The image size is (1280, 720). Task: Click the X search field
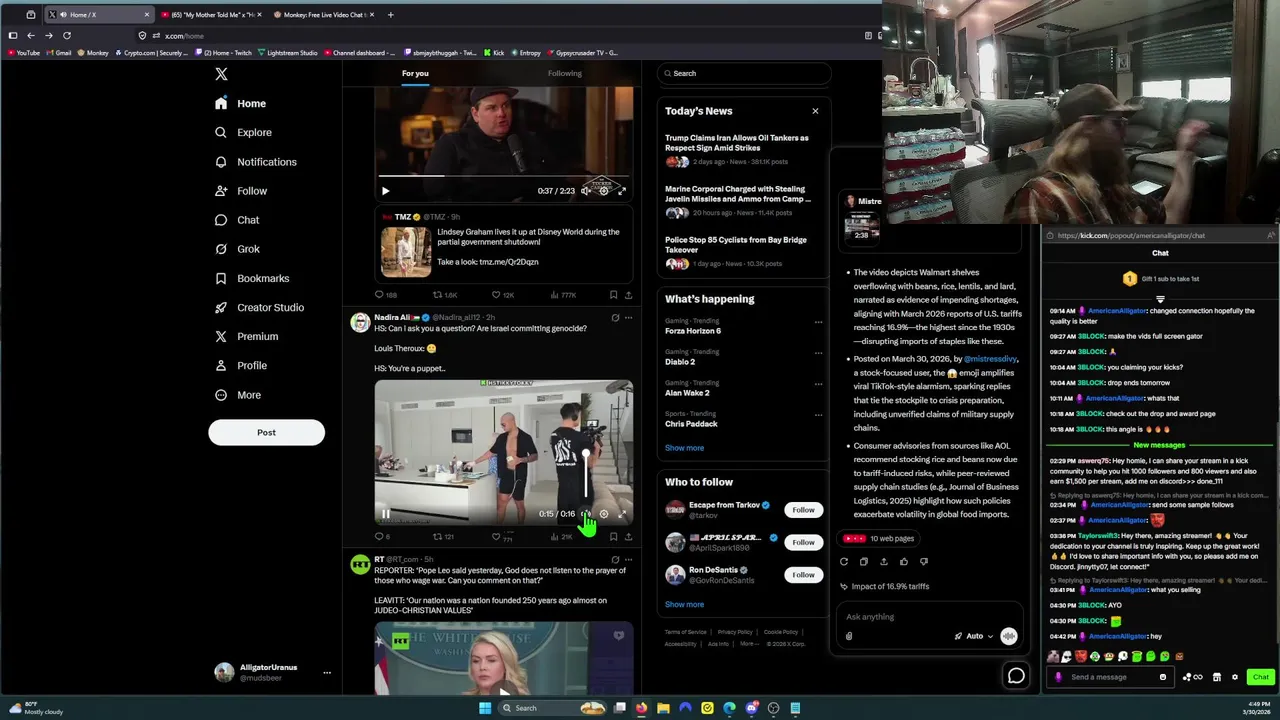(x=744, y=73)
